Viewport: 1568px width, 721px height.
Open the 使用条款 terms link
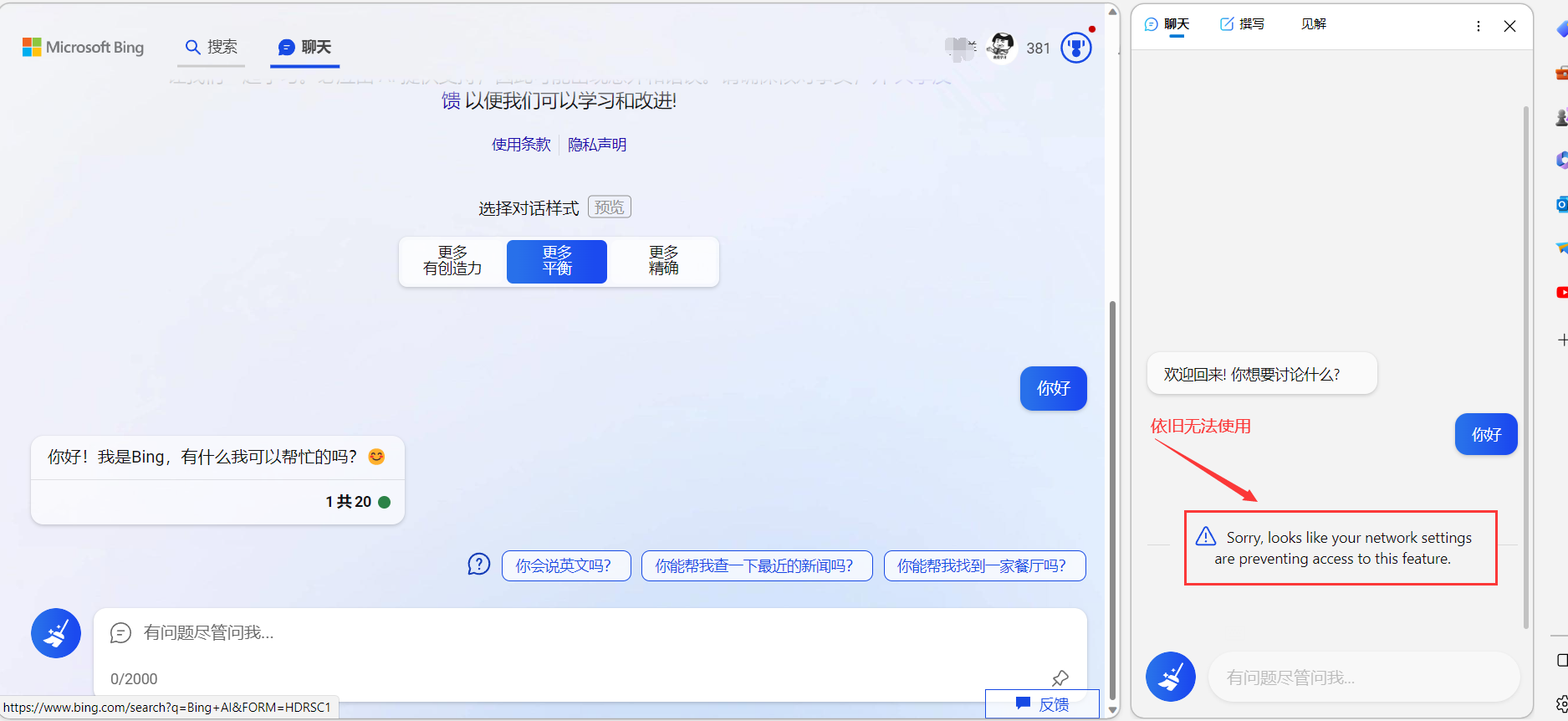click(x=521, y=145)
